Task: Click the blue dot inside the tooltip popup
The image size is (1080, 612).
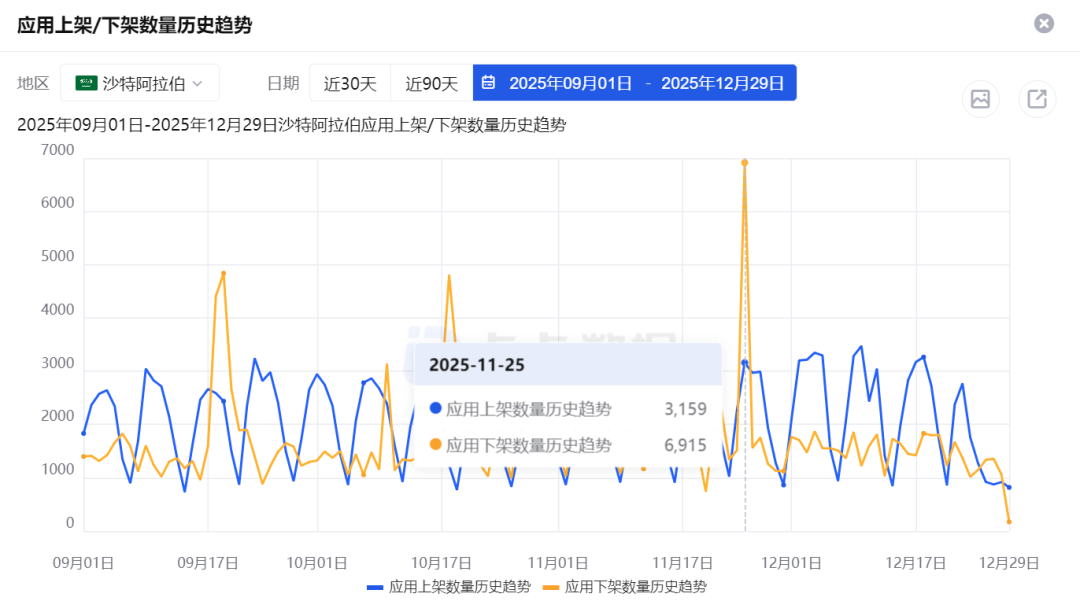Action: pos(436,409)
